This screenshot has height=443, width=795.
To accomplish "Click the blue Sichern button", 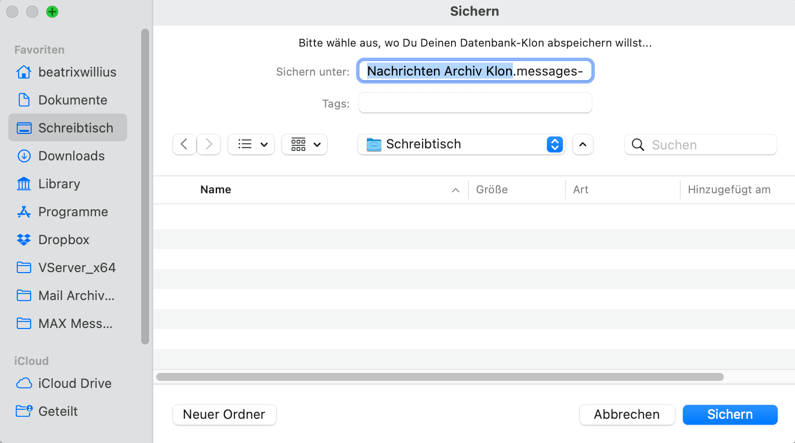I will (730, 415).
